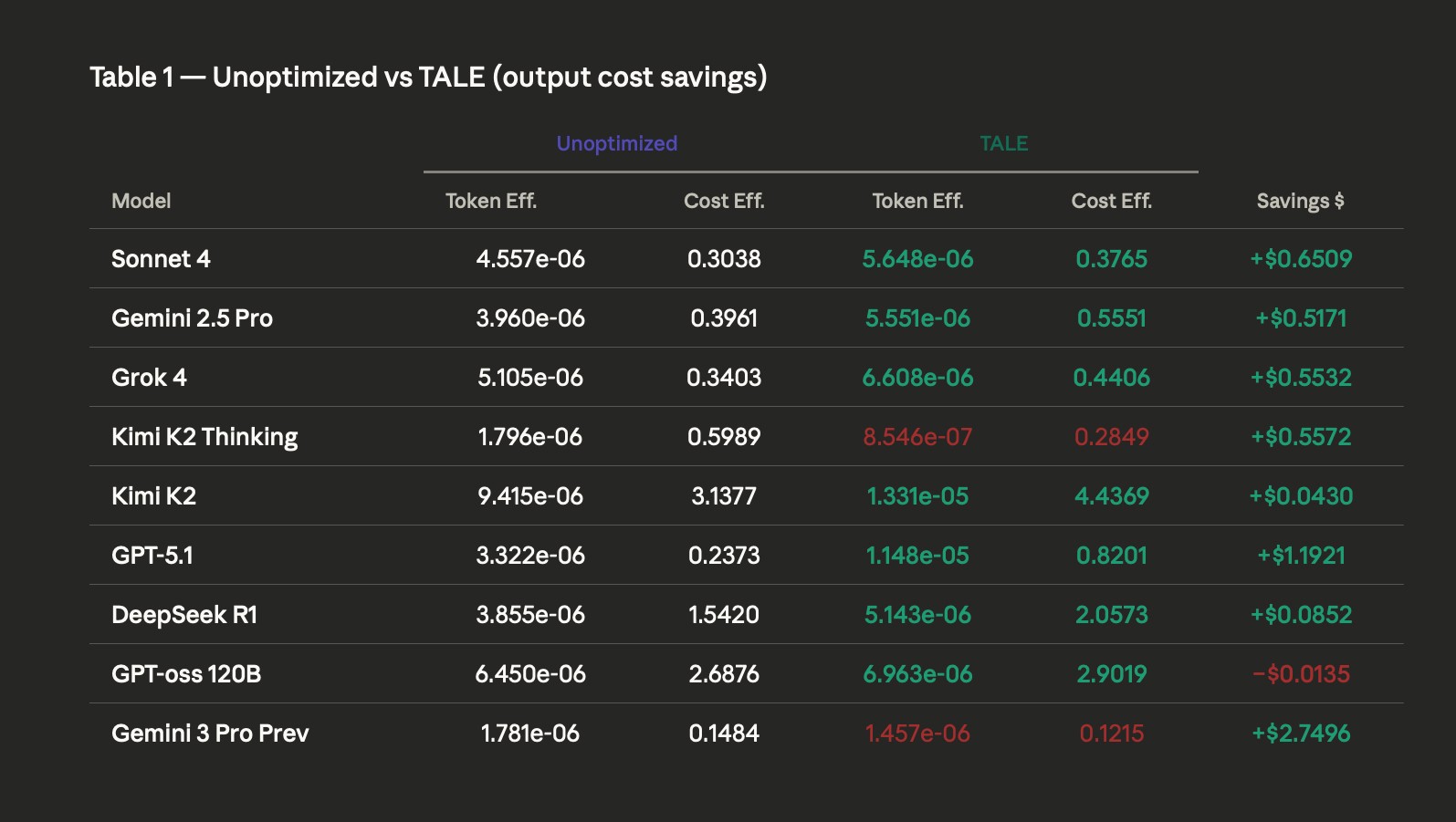Viewport: 1456px width, 822px height.
Task: Click the cost value '0.3961'
Action: tap(724, 318)
